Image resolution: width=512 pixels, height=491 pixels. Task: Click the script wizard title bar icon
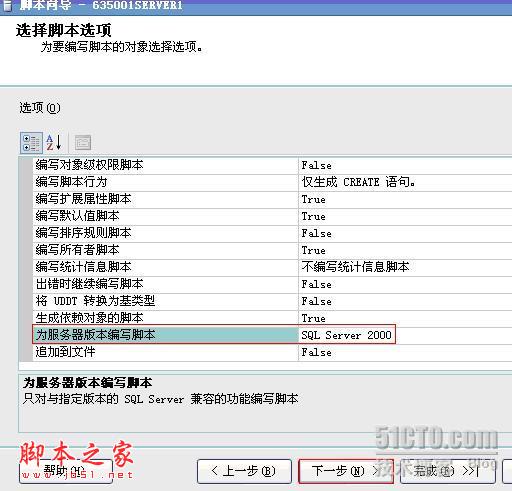pos(7,5)
